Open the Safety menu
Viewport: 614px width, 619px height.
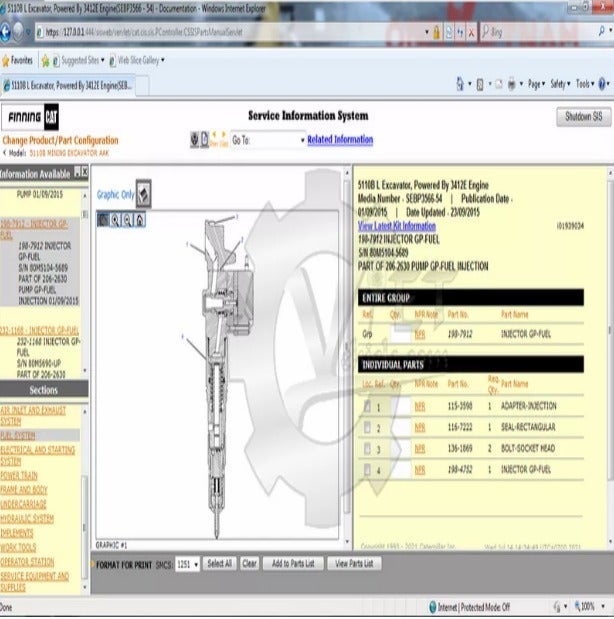[x=560, y=84]
